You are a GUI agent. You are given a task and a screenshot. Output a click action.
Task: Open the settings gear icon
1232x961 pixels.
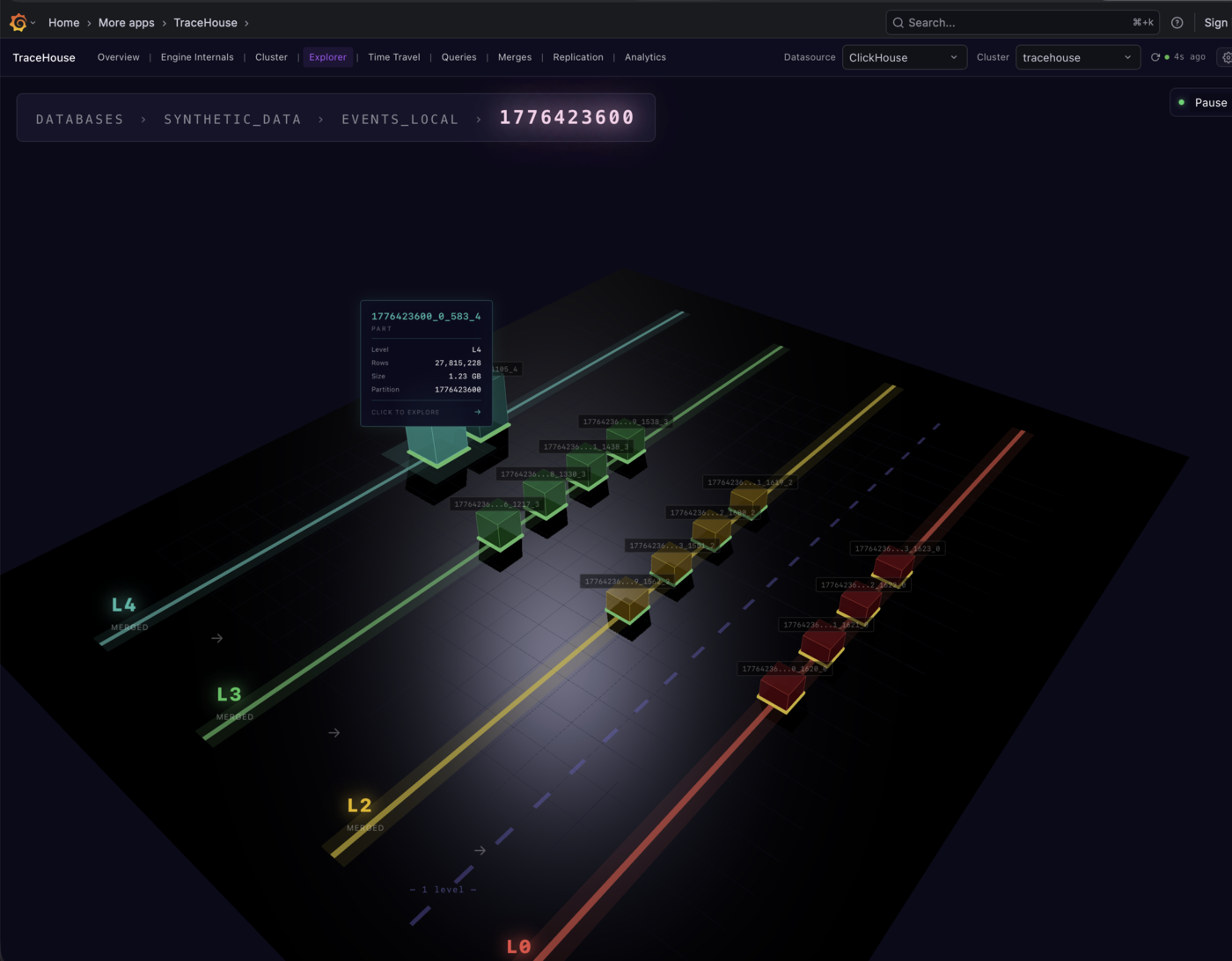(1227, 57)
